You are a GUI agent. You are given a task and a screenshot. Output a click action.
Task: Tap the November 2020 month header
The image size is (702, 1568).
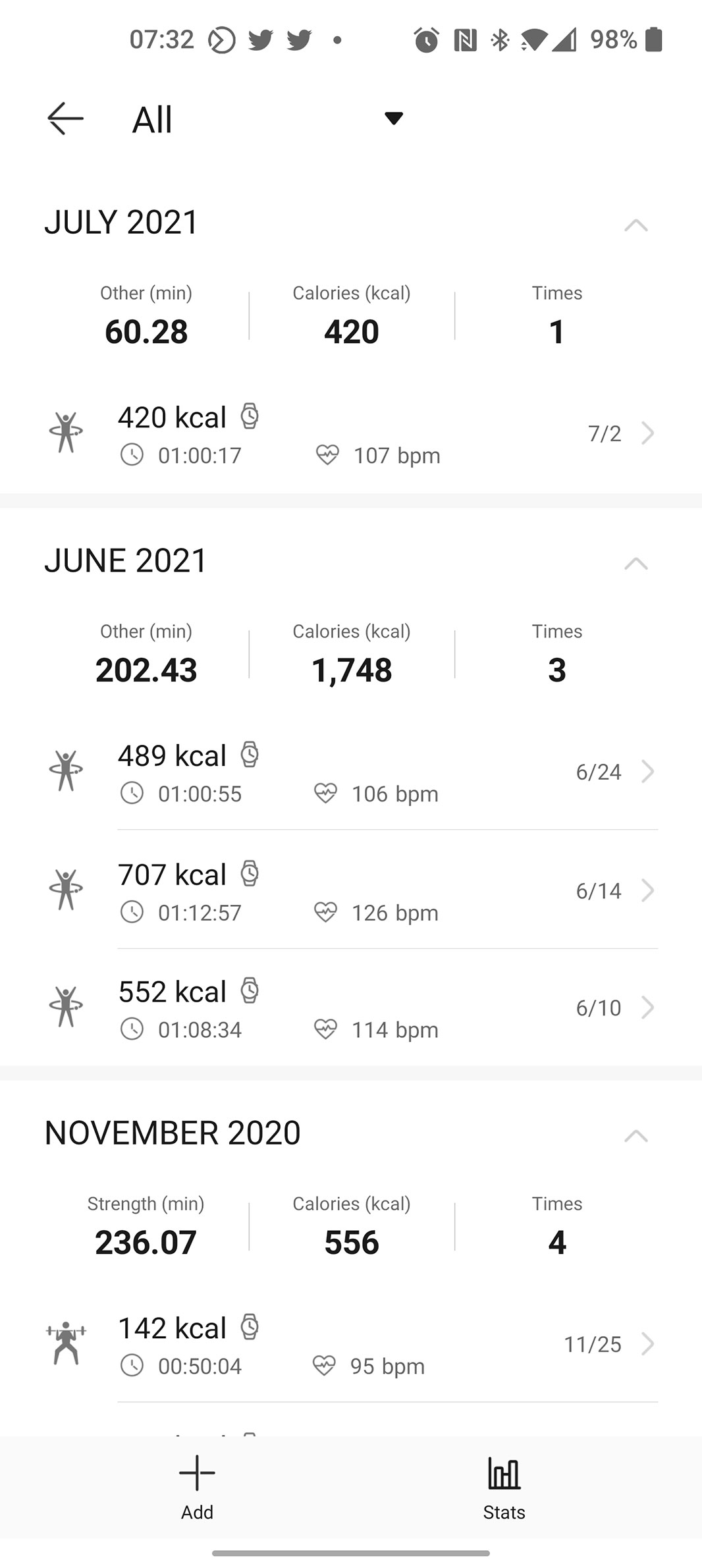(x=173, y=1133)
